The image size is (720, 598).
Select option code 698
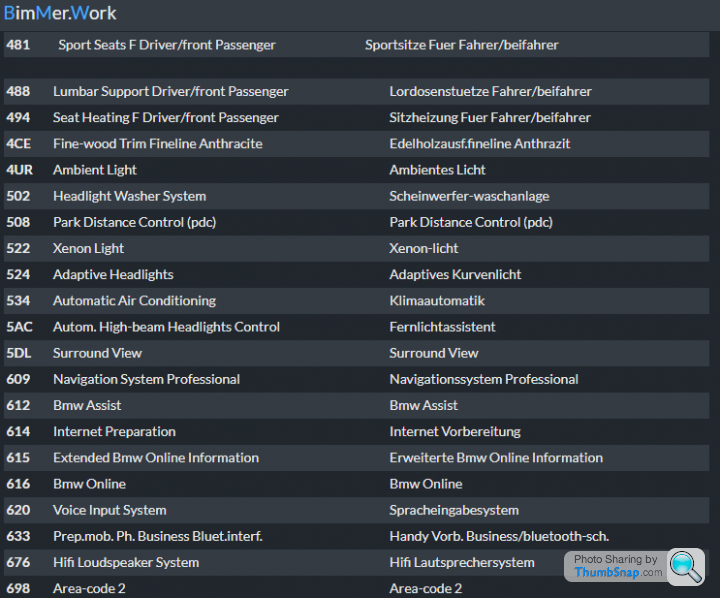coord(18,589)
